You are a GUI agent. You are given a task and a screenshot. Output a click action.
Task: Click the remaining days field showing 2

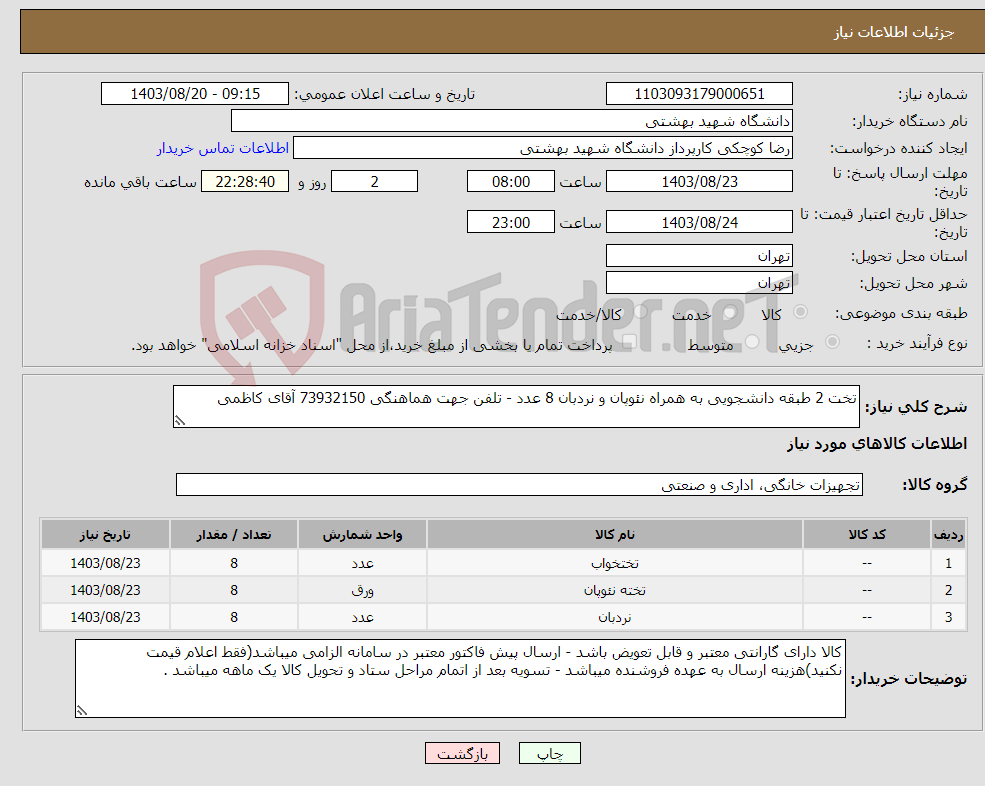click(x=374, y=182)
